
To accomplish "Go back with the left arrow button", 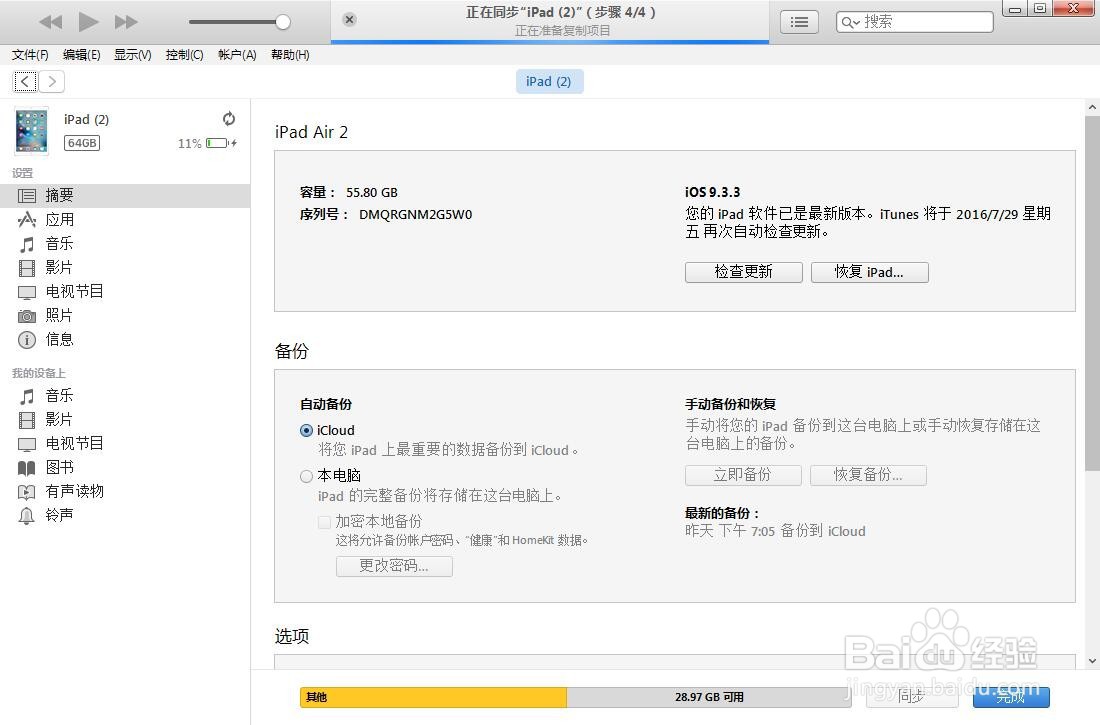I will click(x=25, y=81).
